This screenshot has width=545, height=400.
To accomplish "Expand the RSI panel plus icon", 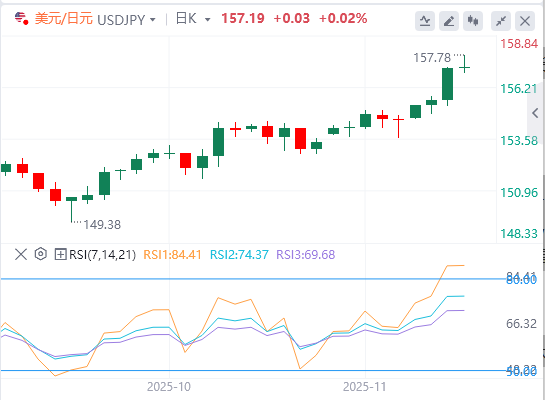I will pos(60,254).
